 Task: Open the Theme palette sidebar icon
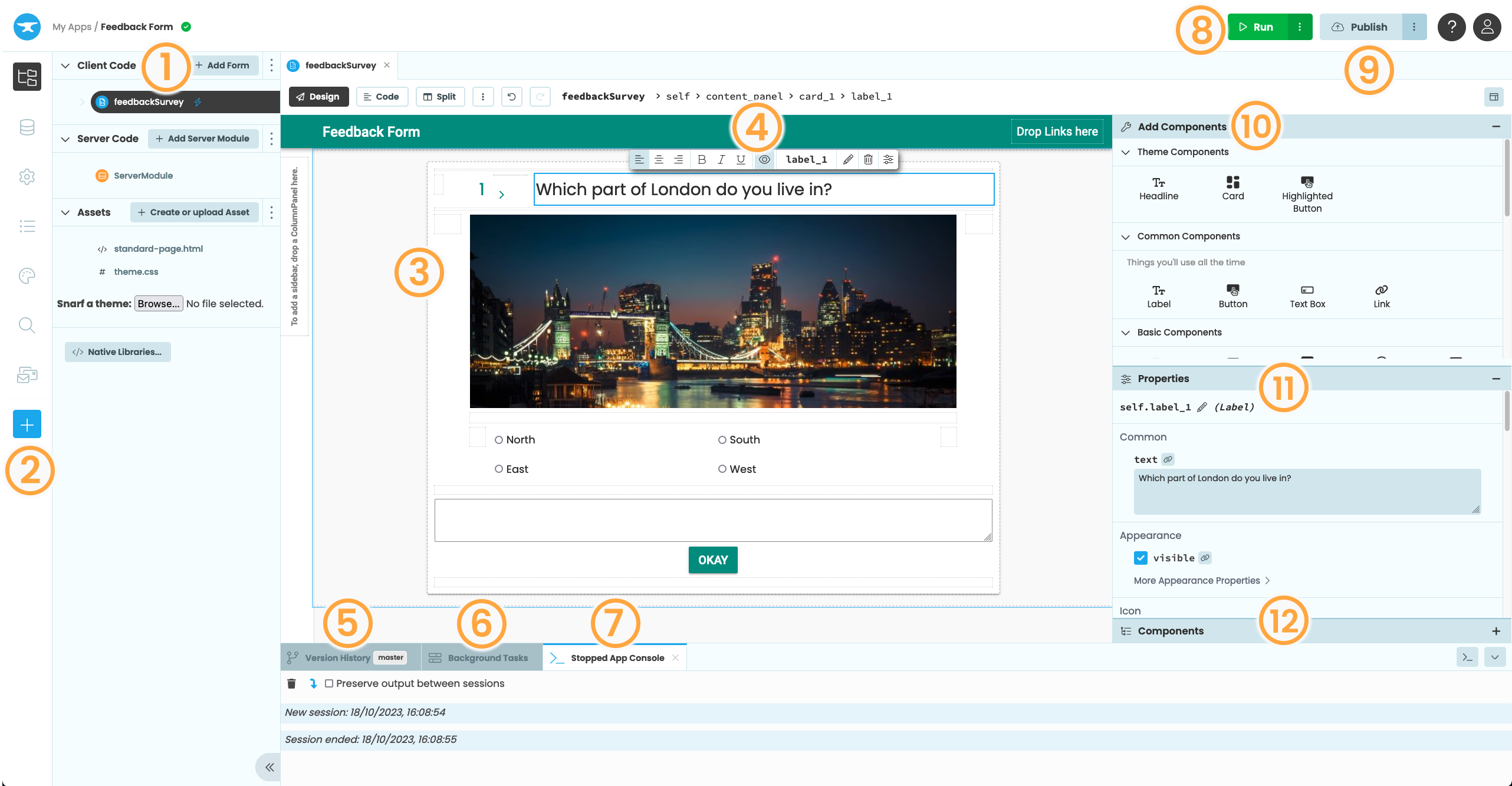point(27,276)
